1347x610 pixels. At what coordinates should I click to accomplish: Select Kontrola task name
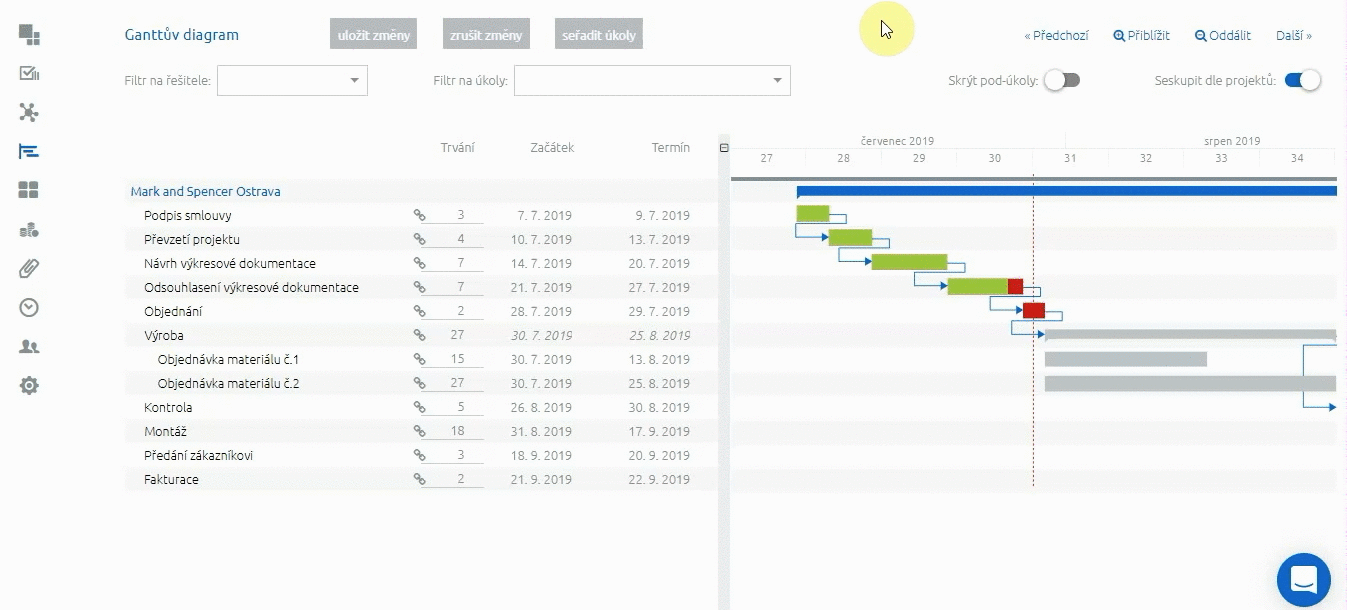(168, 407)
